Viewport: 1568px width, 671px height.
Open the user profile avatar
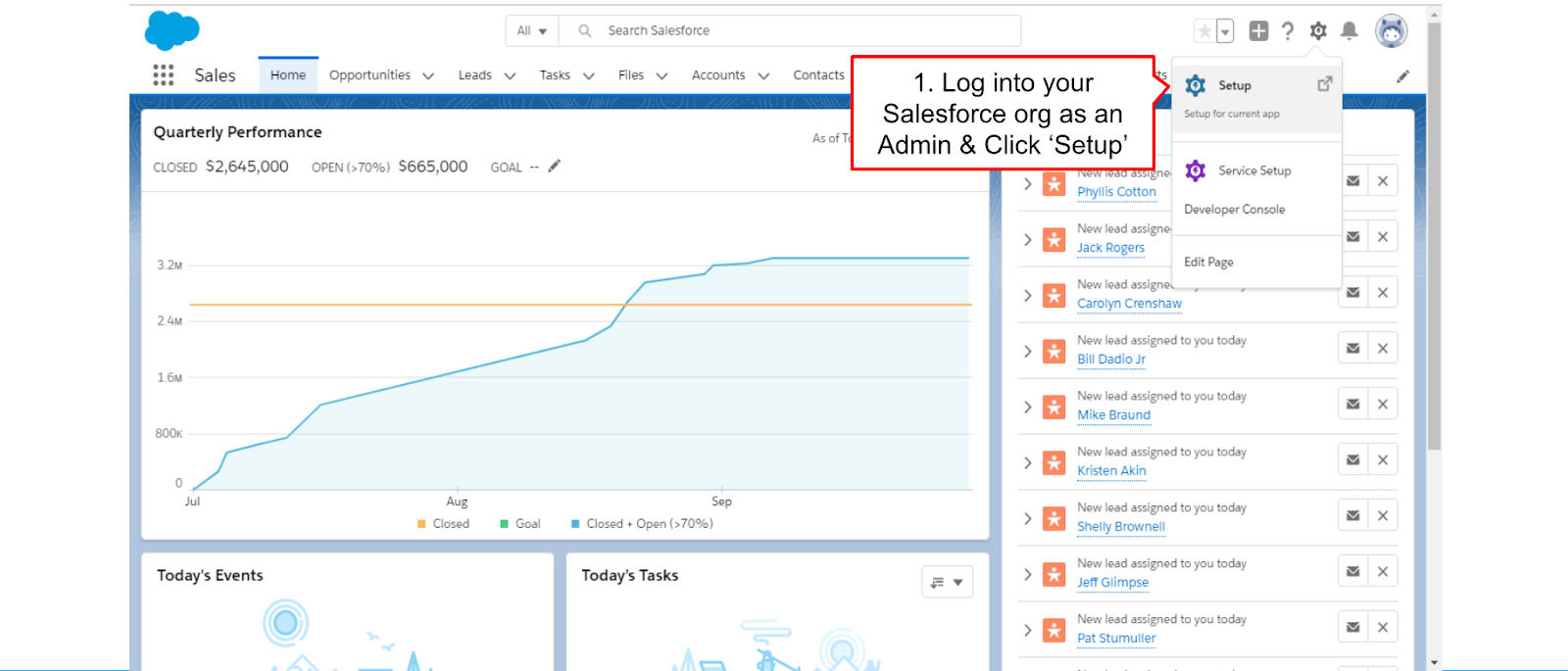pos(1392,31)
